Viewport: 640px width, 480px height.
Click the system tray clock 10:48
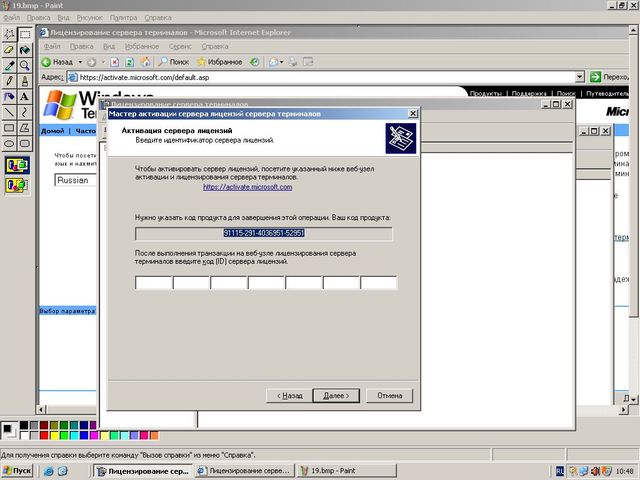point(624,471)
